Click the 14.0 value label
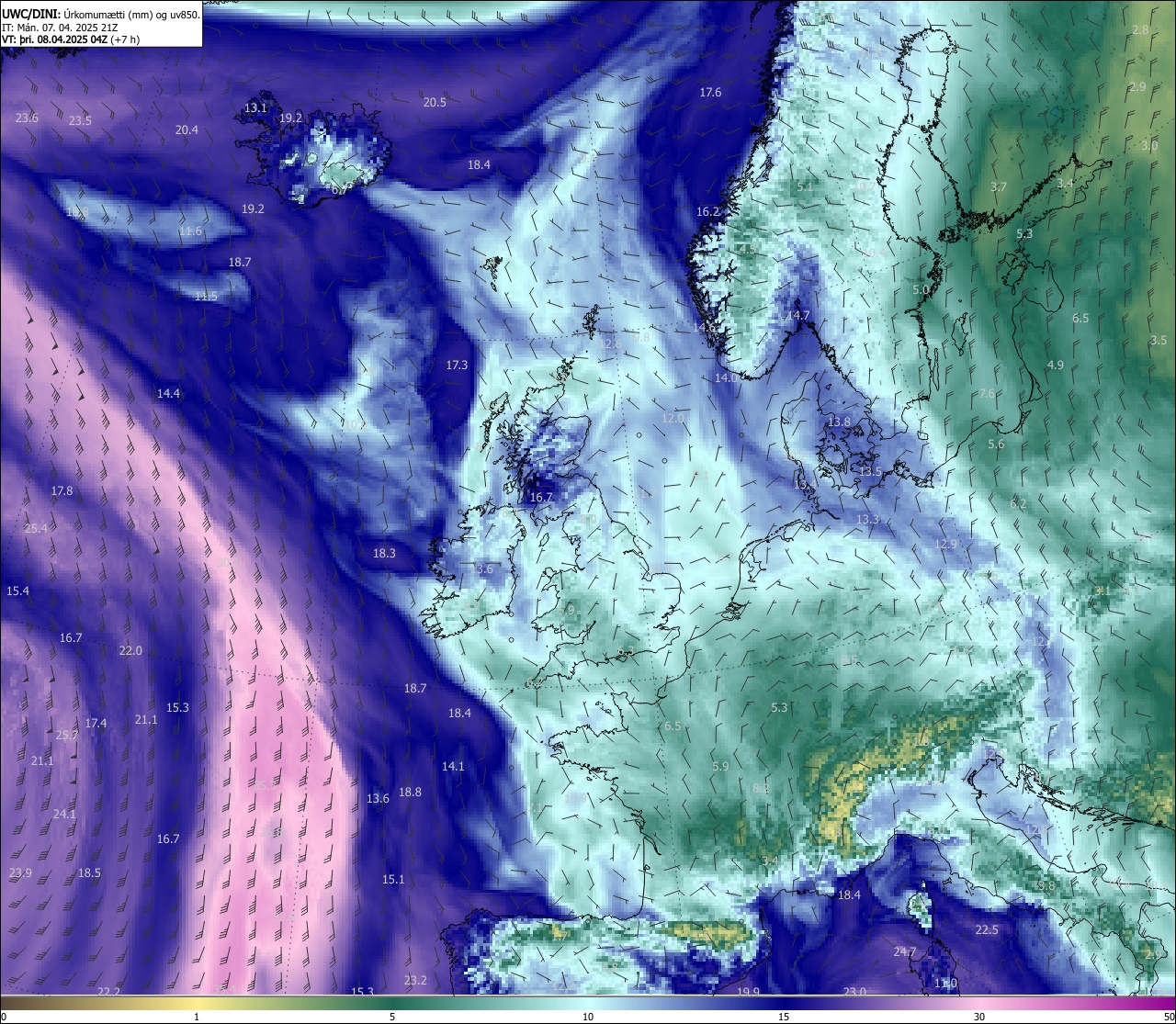This screenshot has height=1024, width=1176. pos(726,378)
